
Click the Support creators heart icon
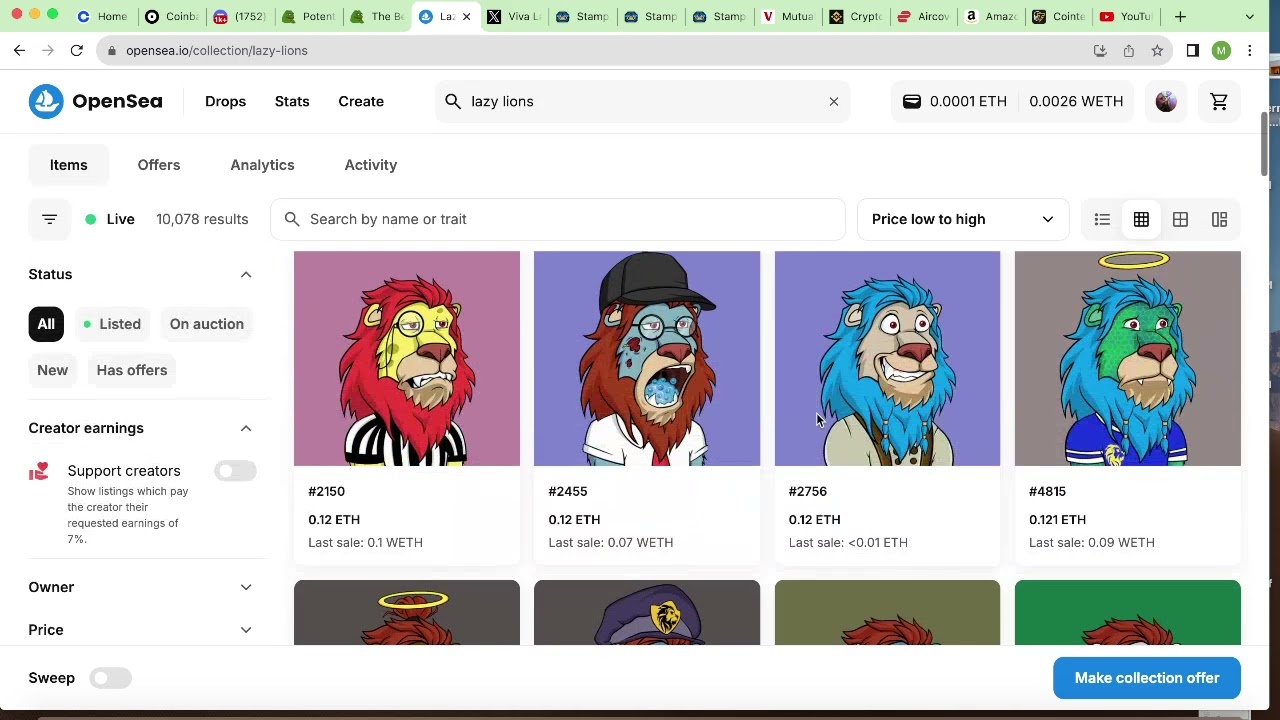[39, 471]
